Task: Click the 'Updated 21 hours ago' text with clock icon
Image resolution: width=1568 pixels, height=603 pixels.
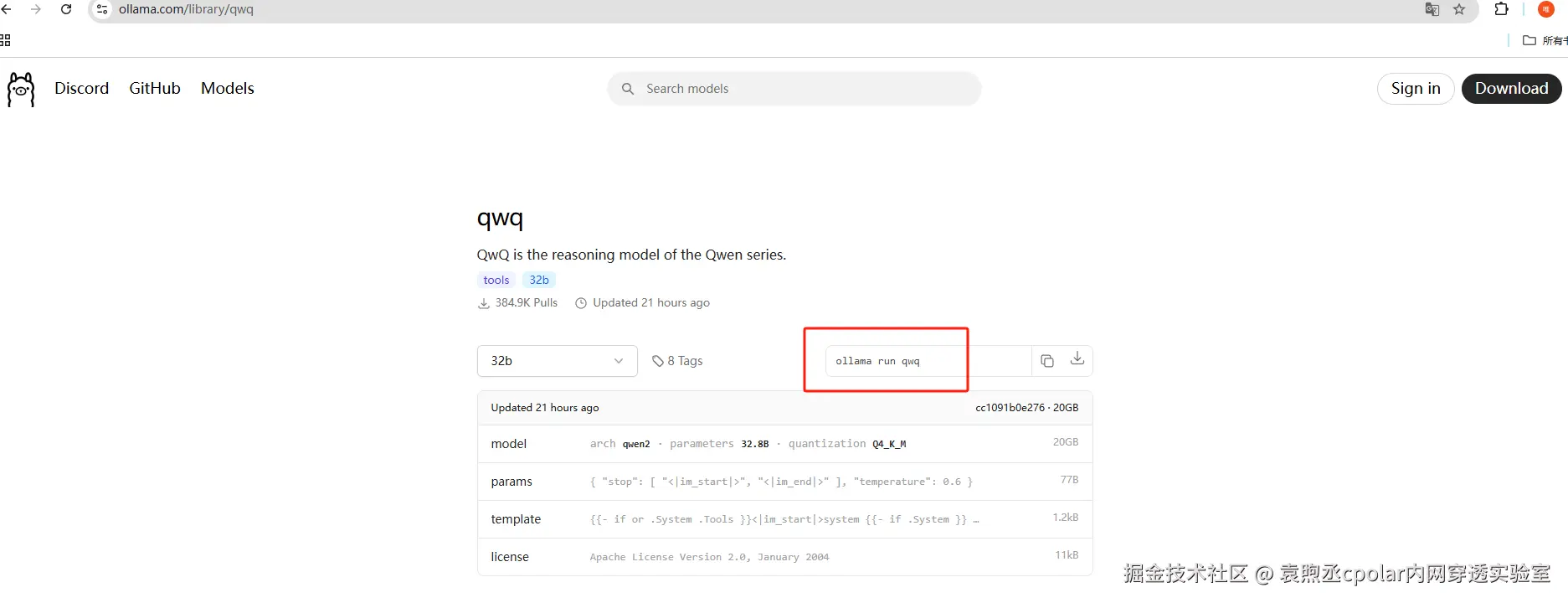Action: pos(642,303)
